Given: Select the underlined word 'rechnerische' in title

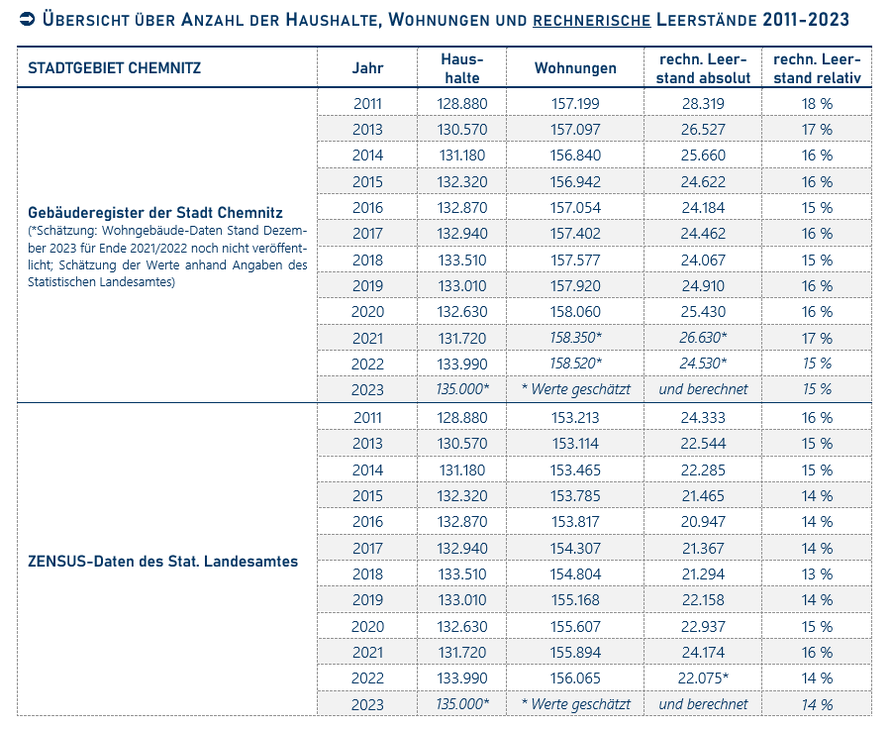Looking at the screenshot, I should (592, 20).
